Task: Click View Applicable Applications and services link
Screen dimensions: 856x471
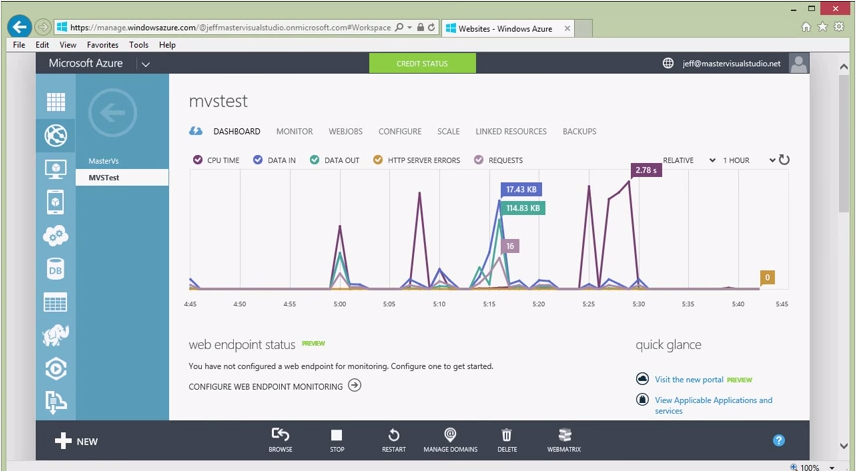Action: point(714,406)
